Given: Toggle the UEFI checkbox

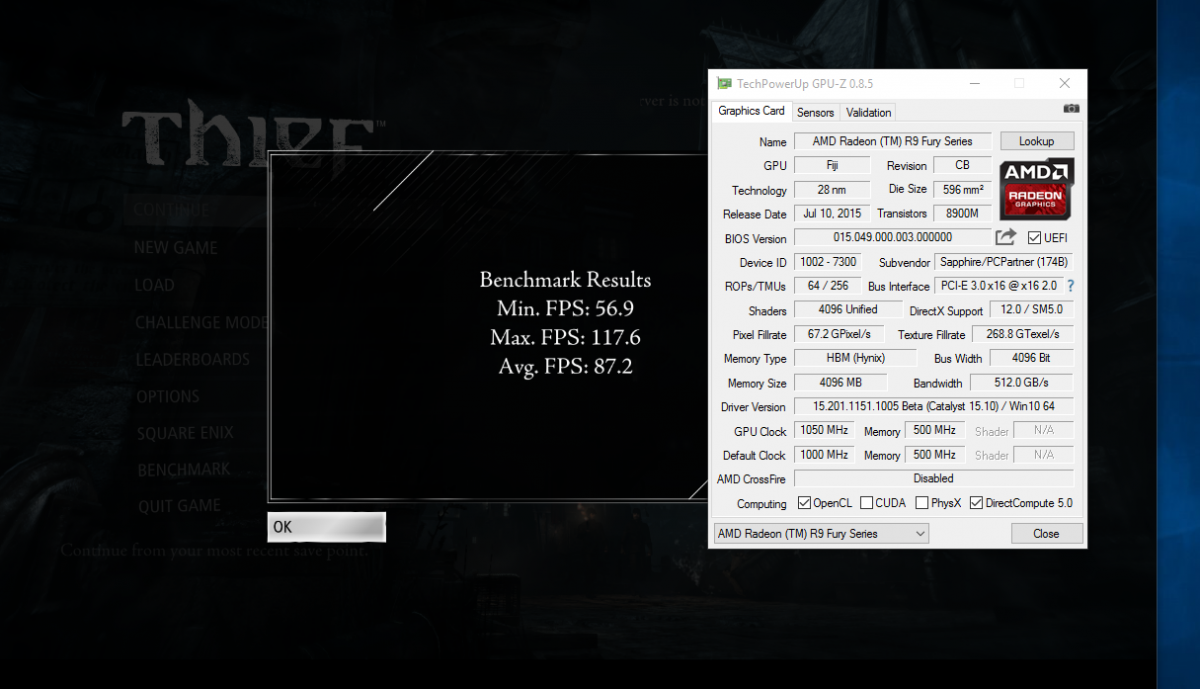Looking at the screenshot, I should [1034, 238].
